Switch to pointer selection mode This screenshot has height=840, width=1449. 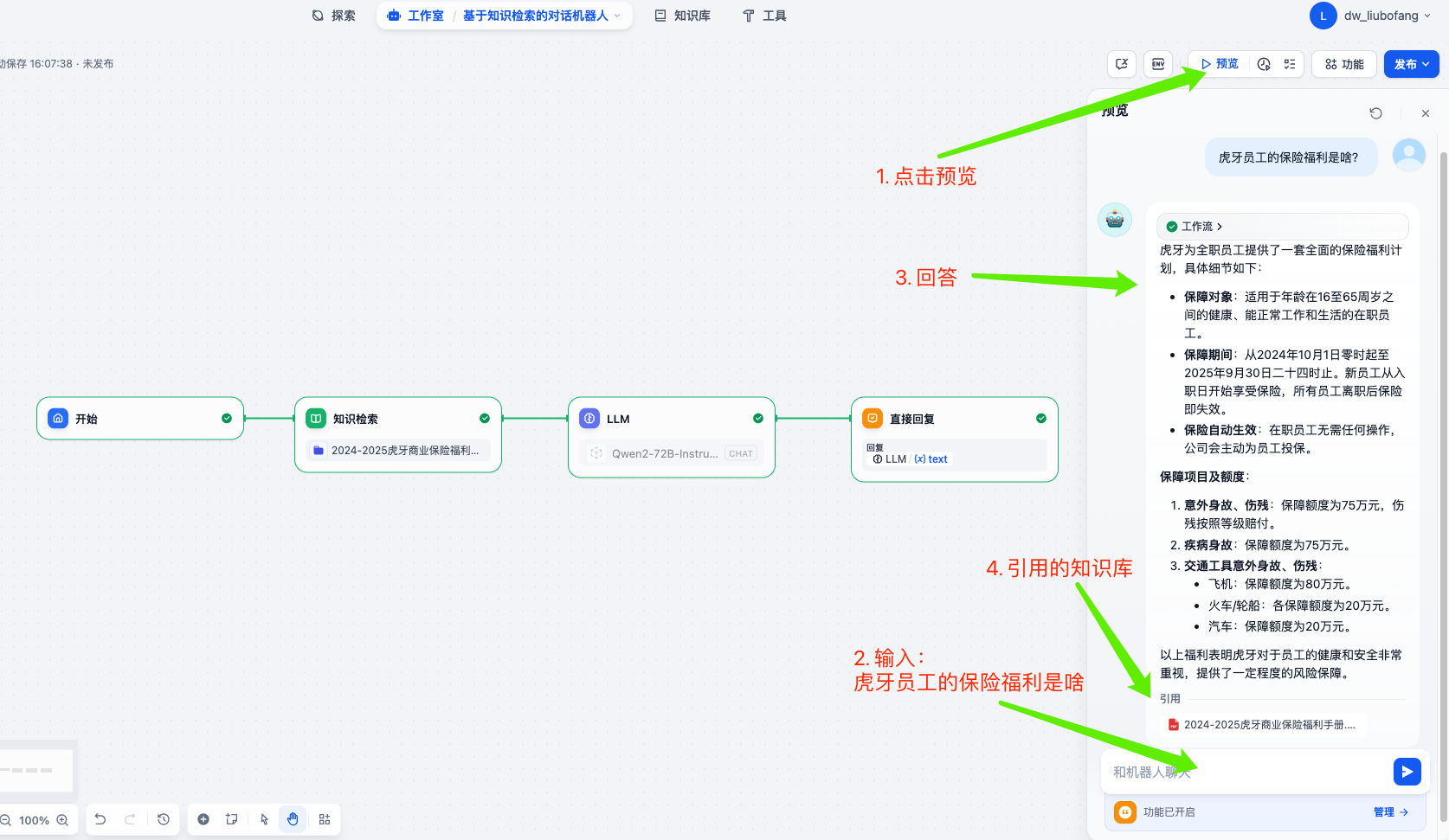coord(264,819)
